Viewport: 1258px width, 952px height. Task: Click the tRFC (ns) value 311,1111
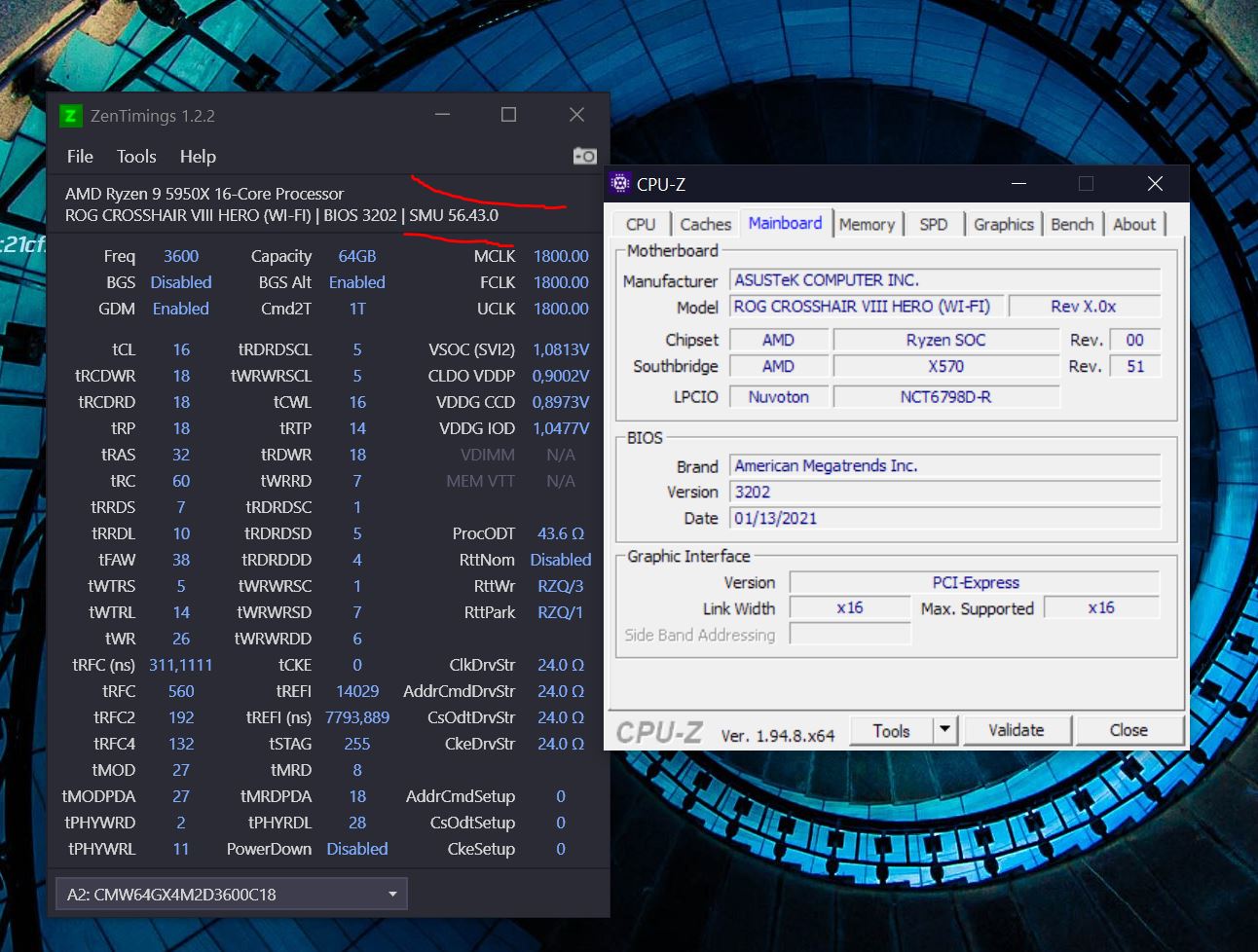pyautogui.click(x=181, y=665)
